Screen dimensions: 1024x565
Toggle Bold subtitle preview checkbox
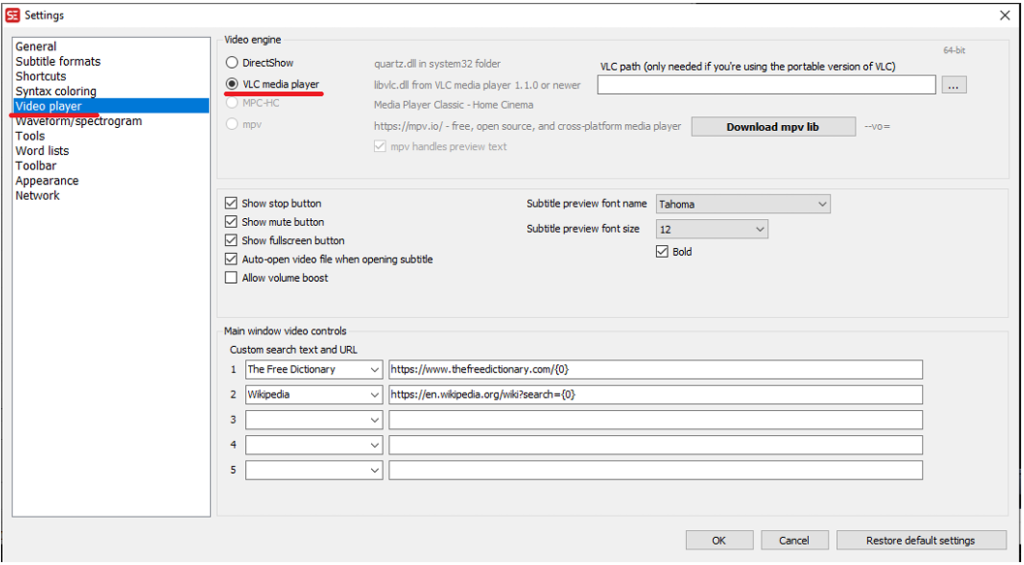(x=662, y=252)
